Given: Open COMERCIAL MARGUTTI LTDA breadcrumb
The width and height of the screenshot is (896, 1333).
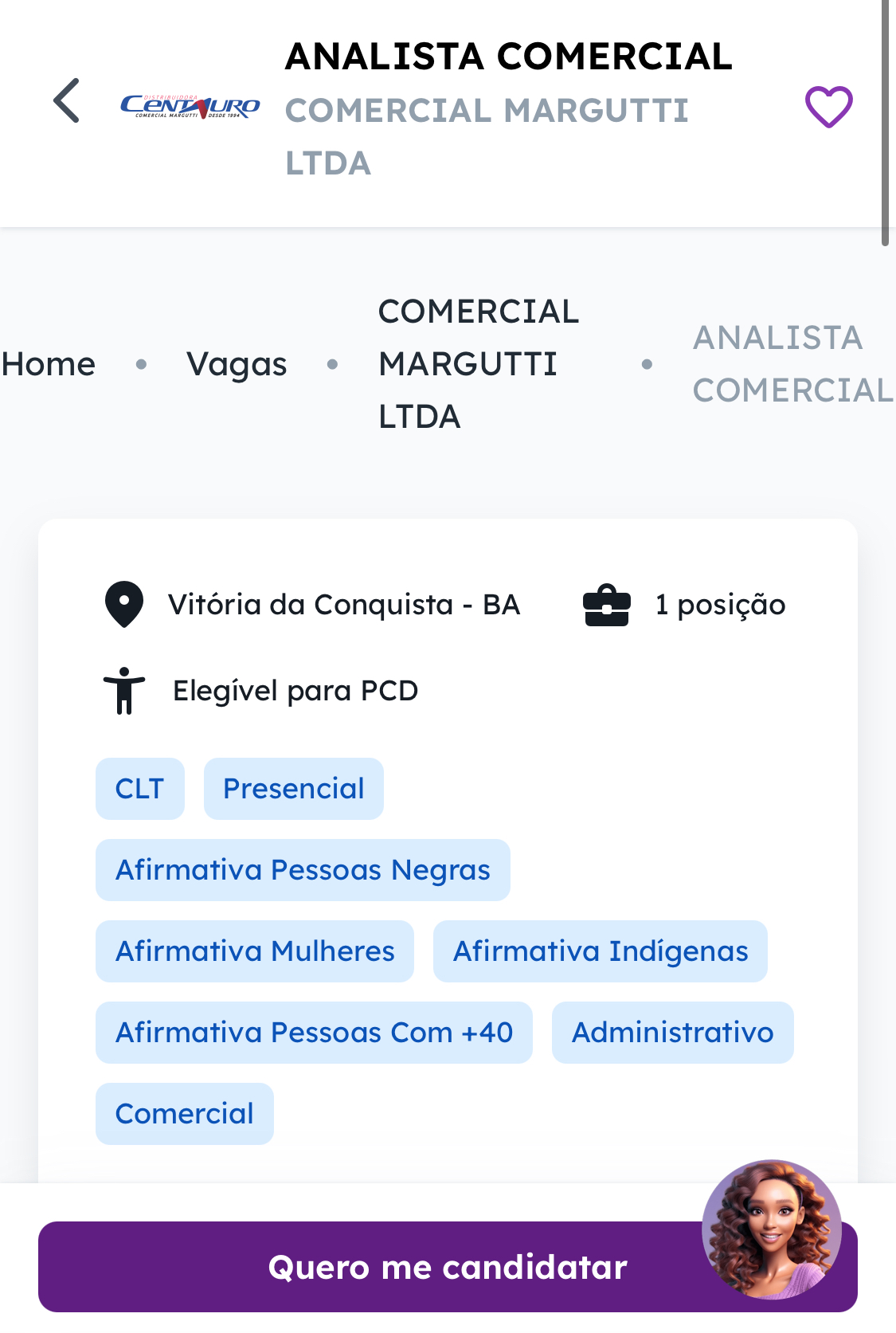Looking at the screenshot, I should click(x=479, y=364).
